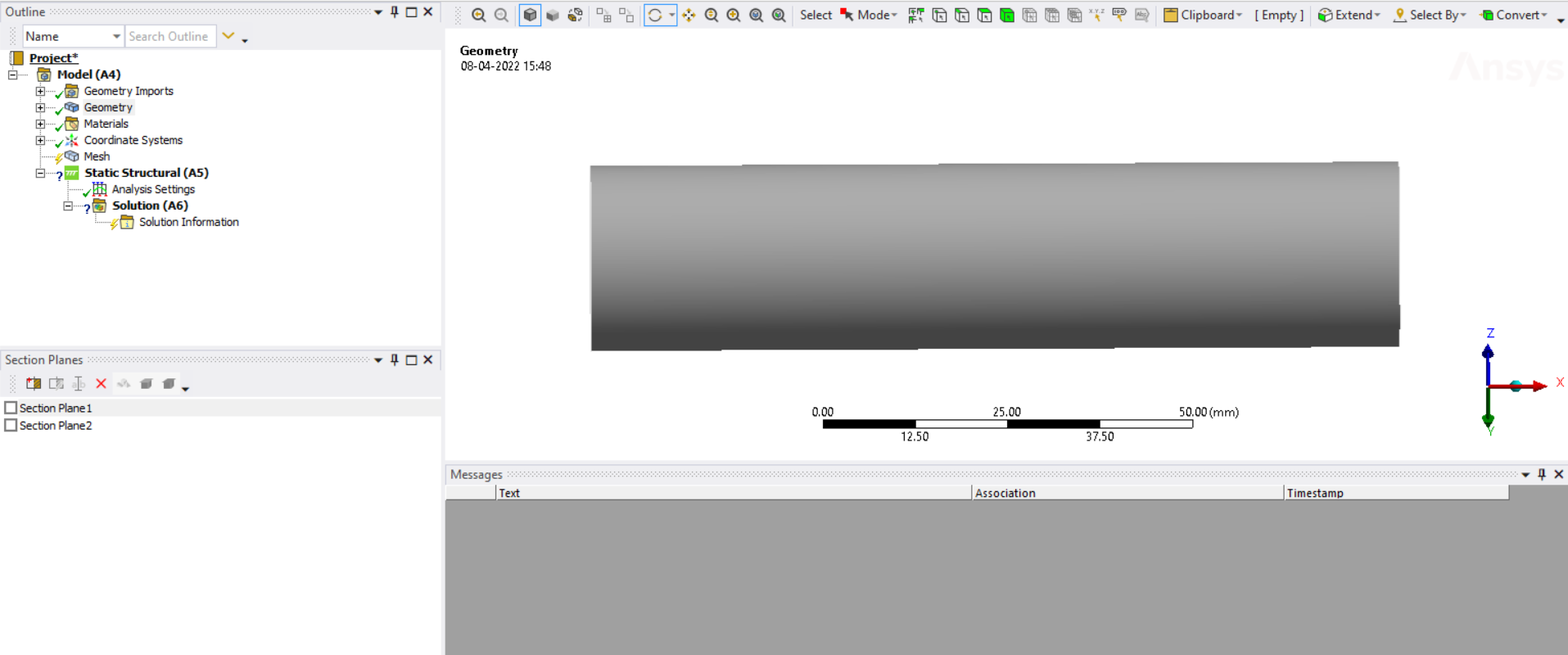Click the [ Empty ] clipboard indicator

coord(1279,15)
